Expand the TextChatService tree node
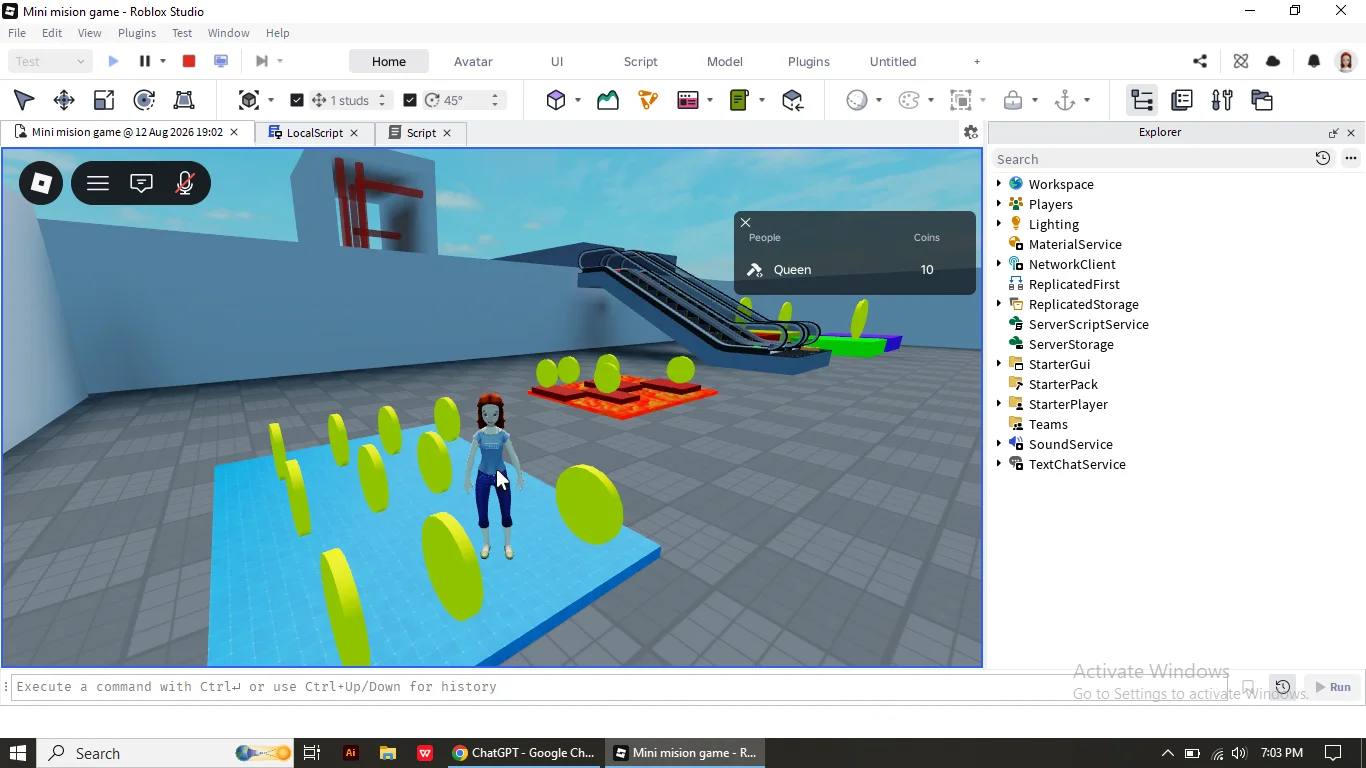This screenshot has width=1366, height=768. (x=999, y=464)
